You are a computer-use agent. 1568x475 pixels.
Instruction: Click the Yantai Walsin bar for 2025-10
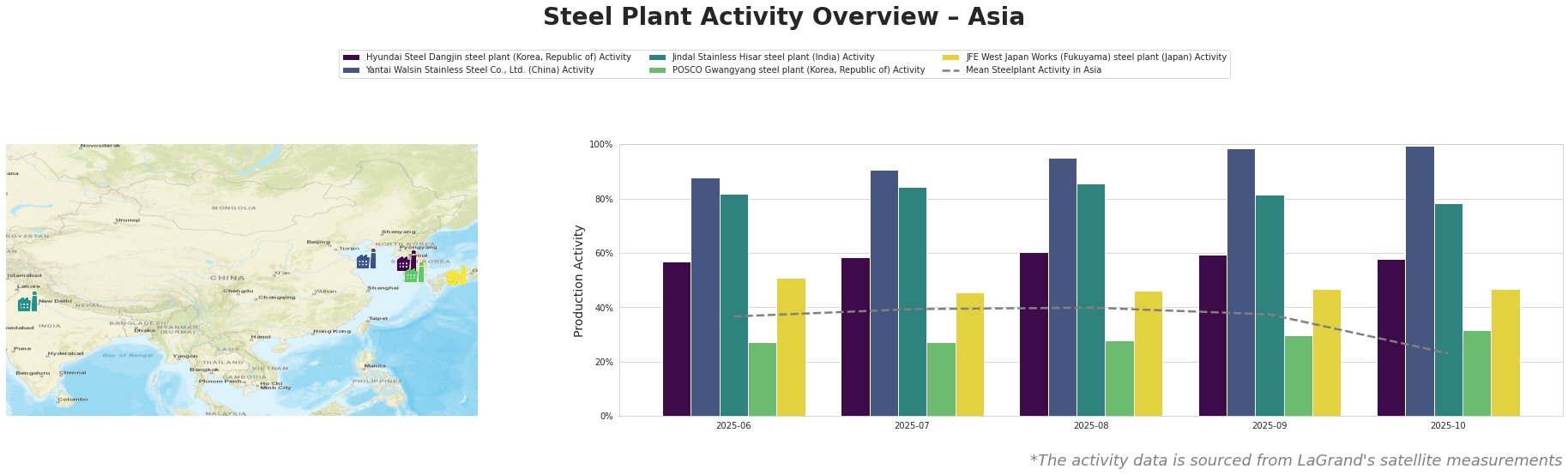1420,281
